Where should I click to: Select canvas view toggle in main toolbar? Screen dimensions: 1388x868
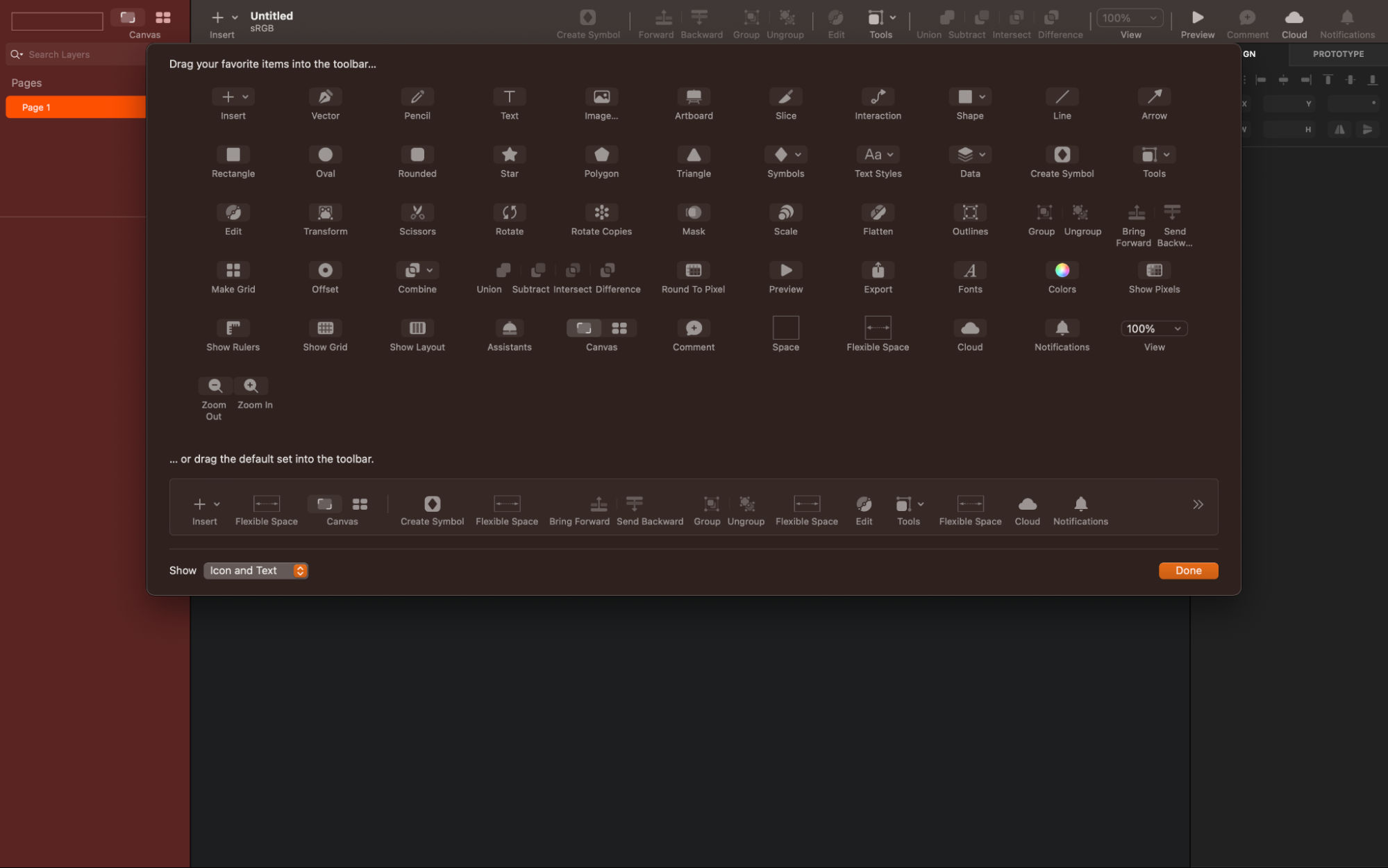[x=128, y=17]
